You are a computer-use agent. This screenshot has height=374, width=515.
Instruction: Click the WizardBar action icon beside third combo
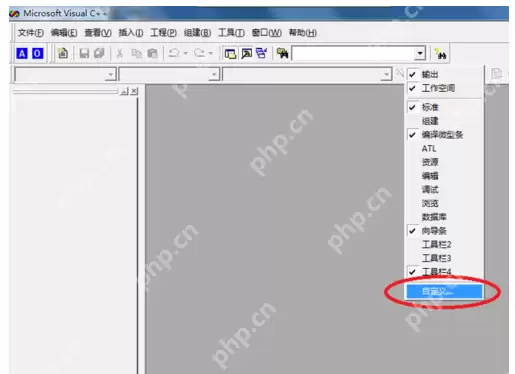(400, 73)
